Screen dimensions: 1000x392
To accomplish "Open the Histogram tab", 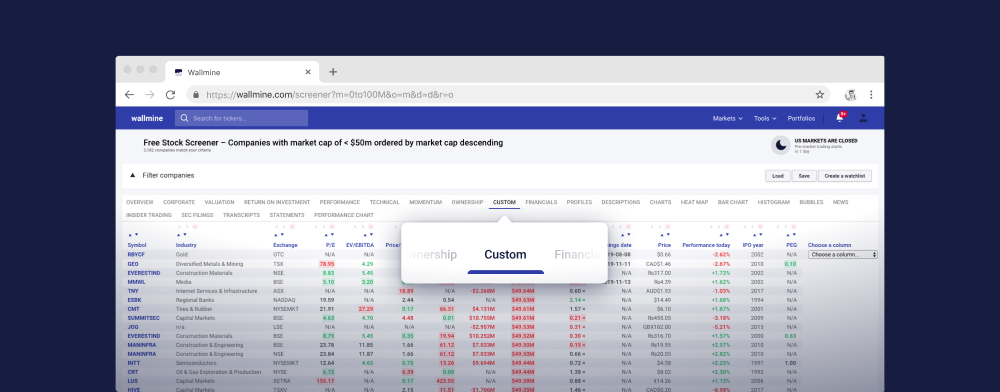I will pyautogui.click(x=774, y=202).
